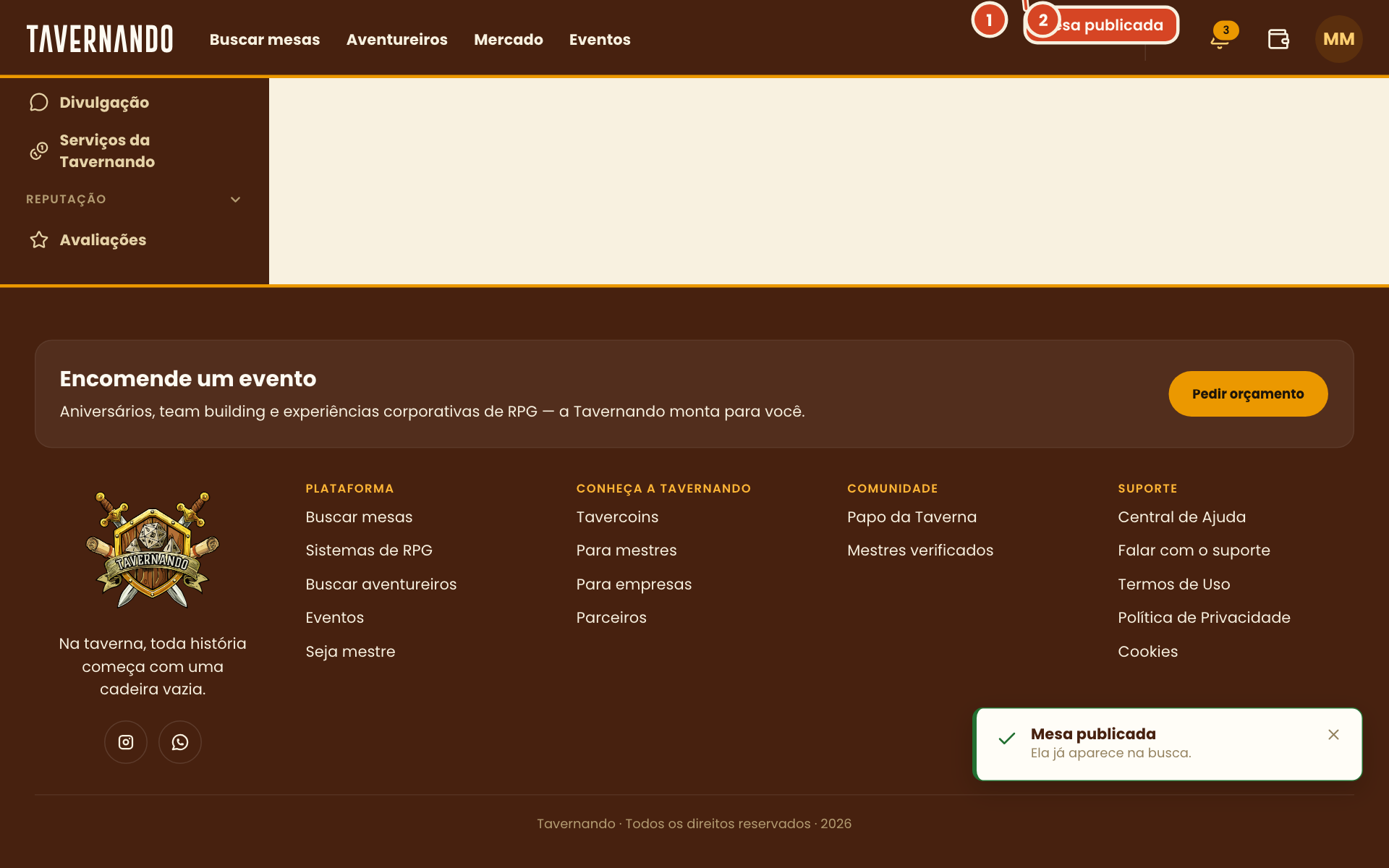
Task: Click the Avaliações star icon
Action: [39, 239]
